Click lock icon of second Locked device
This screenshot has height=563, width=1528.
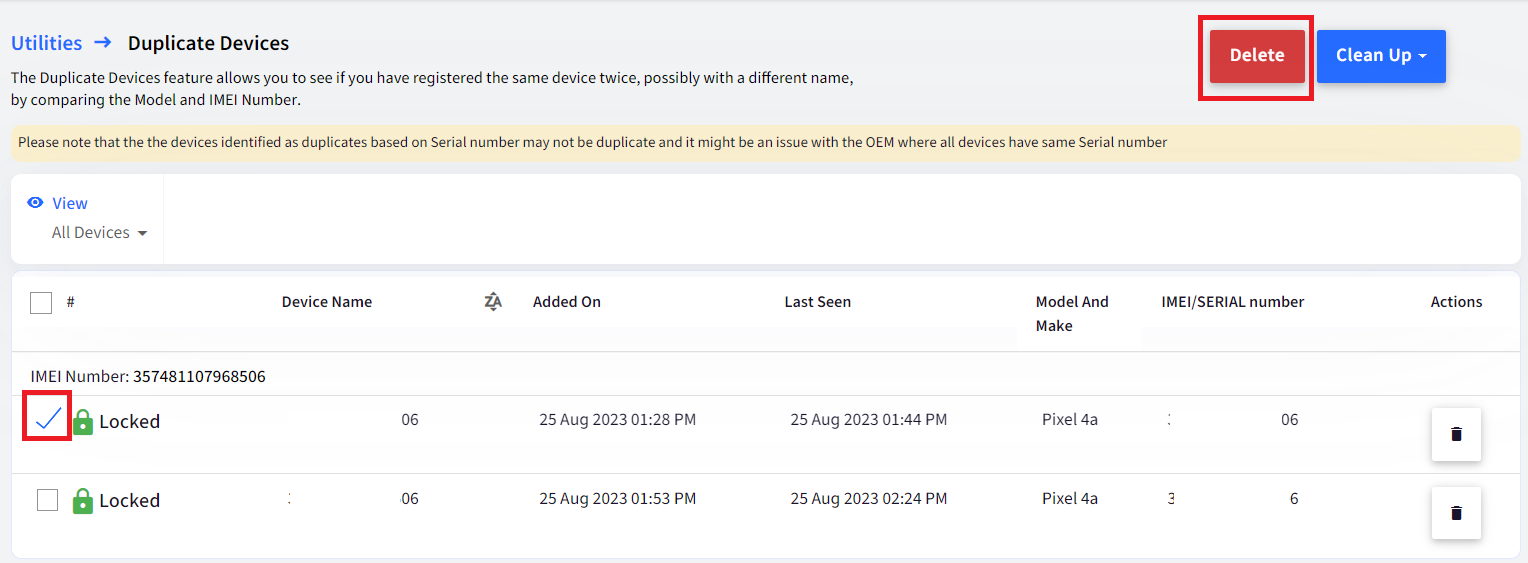click(x=83, y=500)
